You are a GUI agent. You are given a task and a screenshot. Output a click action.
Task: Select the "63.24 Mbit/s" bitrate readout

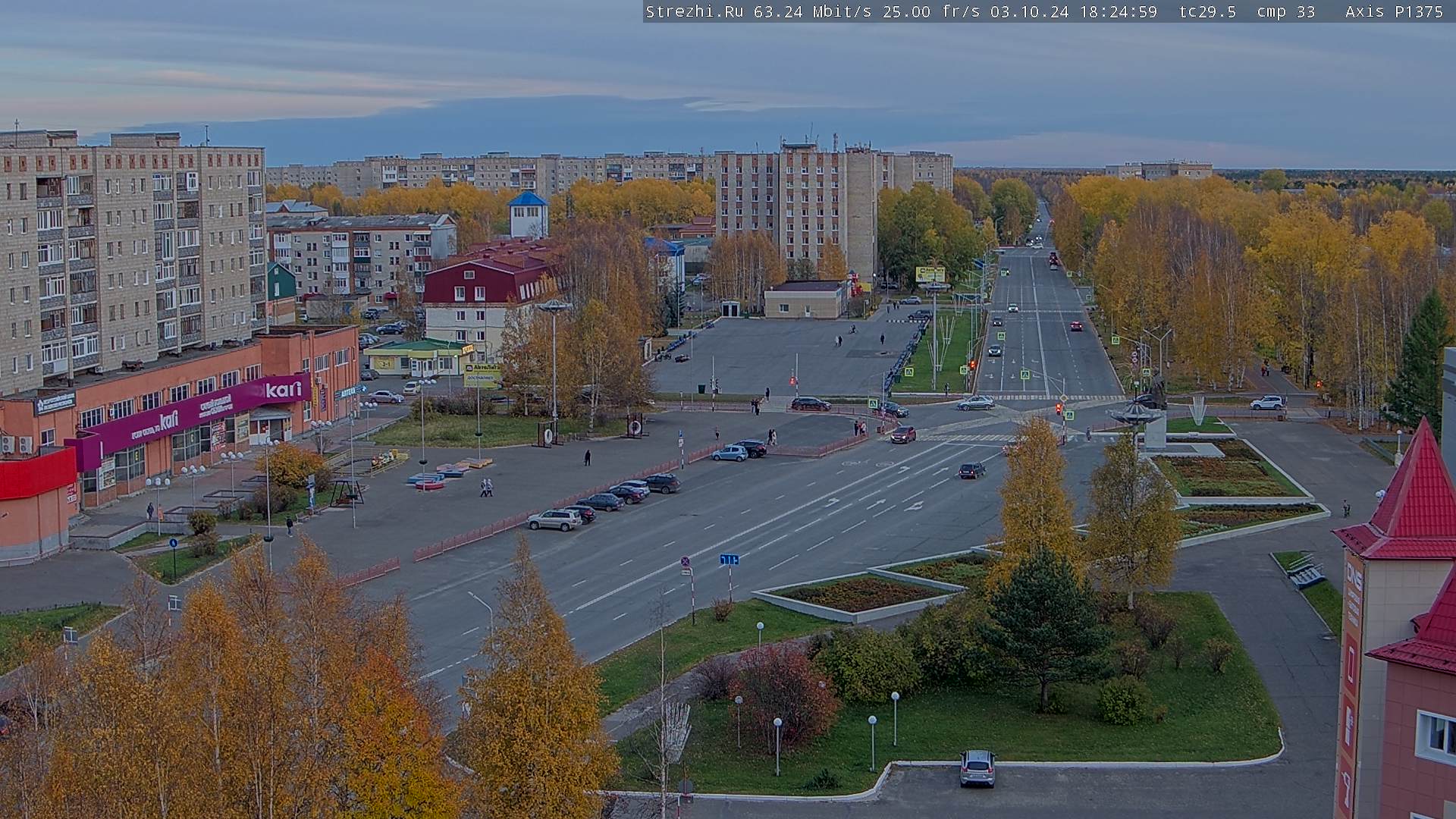coord(812,11)
